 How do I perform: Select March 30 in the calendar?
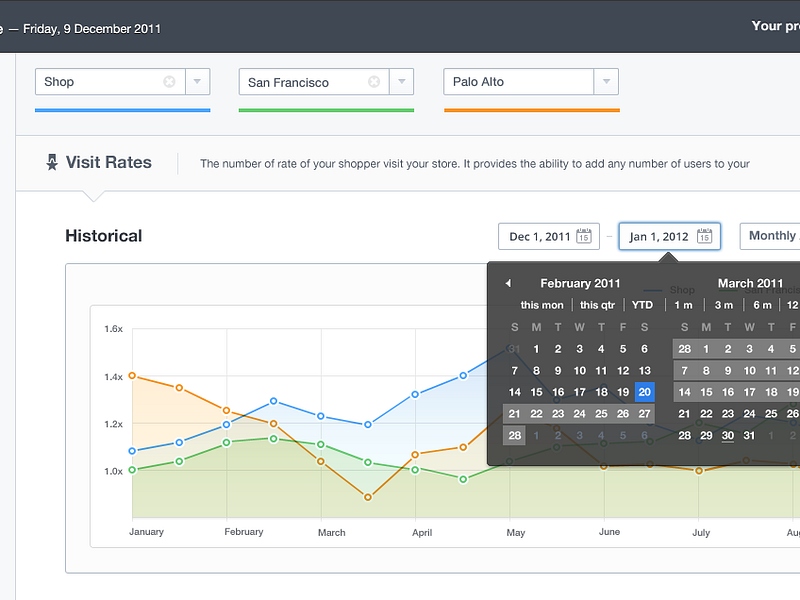tap(728, 435)
